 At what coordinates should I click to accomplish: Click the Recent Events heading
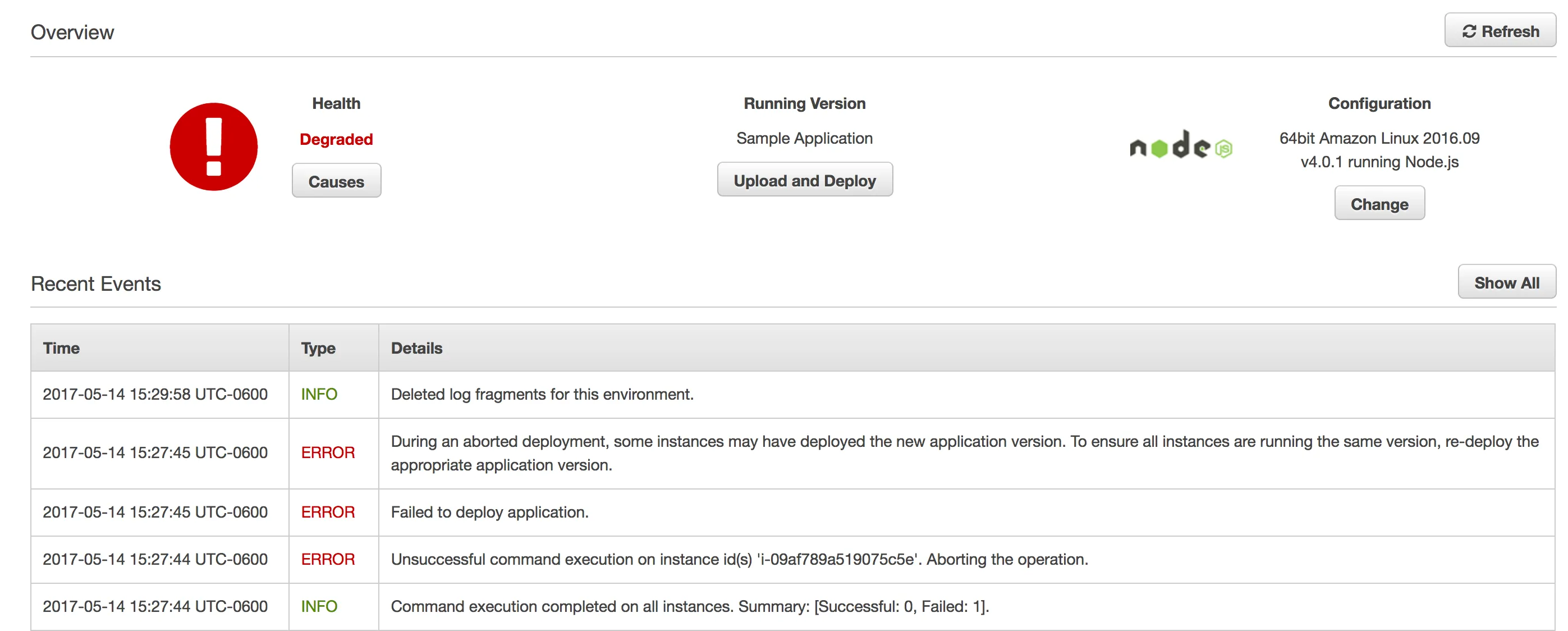pos(96,284)
